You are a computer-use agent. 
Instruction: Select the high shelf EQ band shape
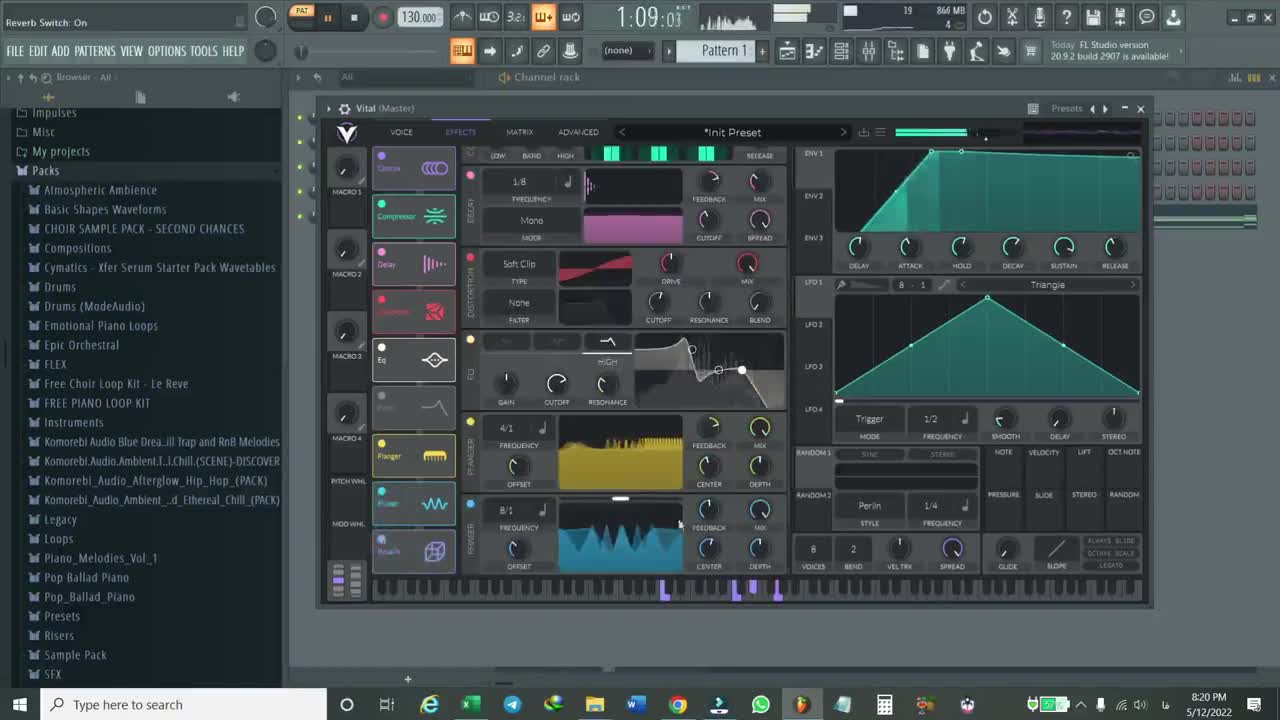[x=607, y=342]
